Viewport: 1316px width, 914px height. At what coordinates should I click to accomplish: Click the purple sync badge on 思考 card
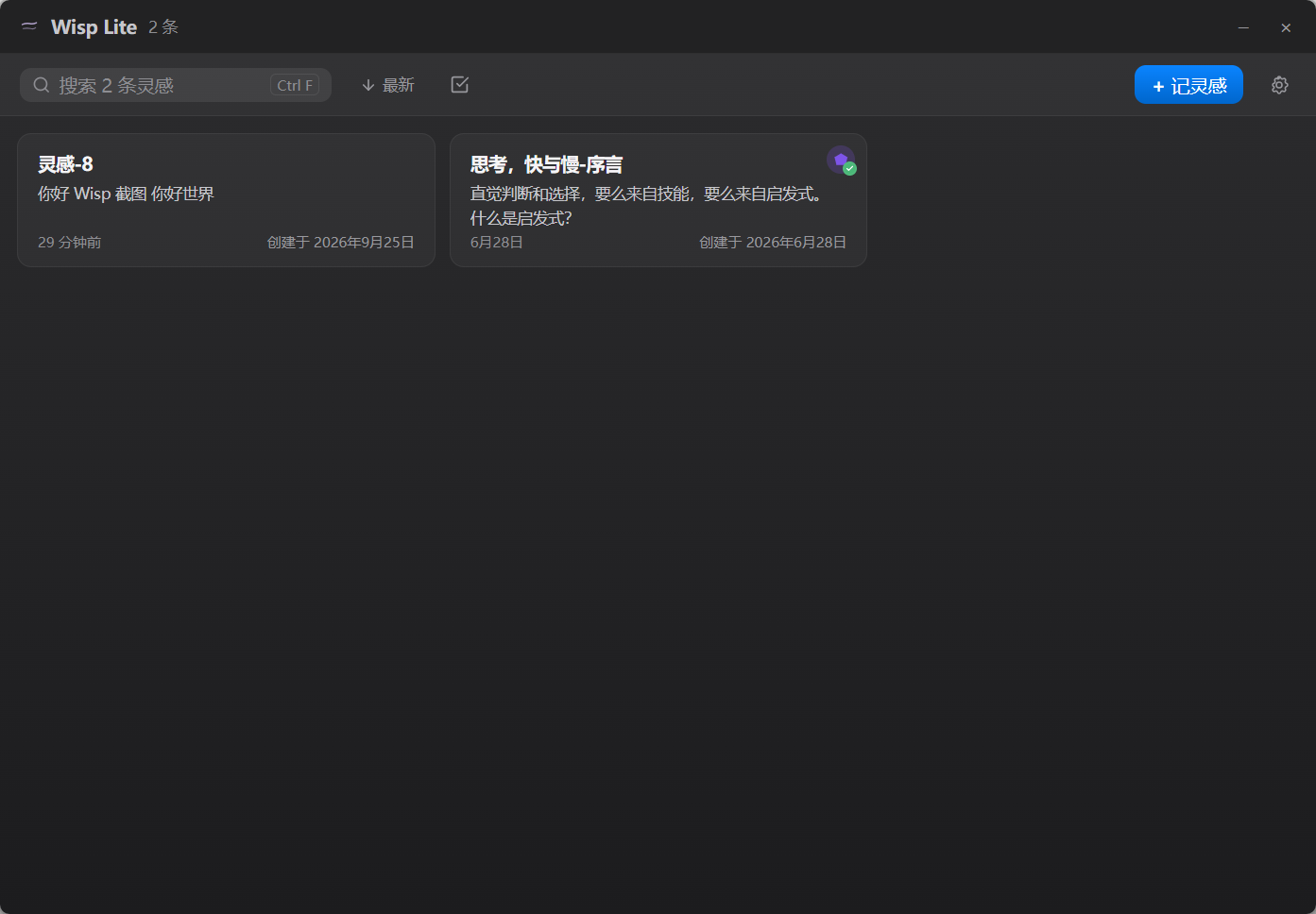point(841,160)
